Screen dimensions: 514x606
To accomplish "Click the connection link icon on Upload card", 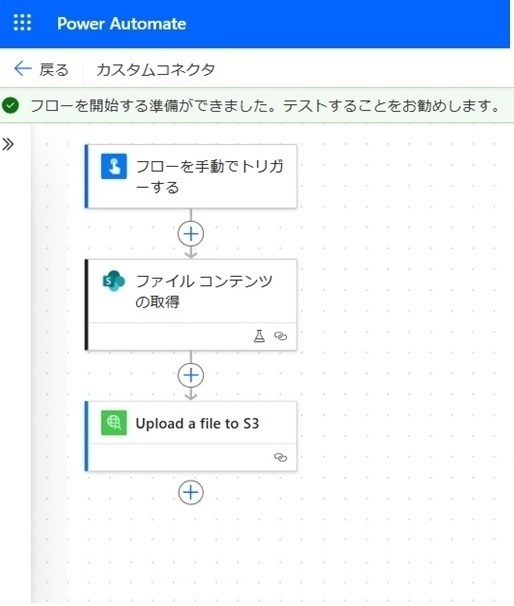I will coord(280,457).
